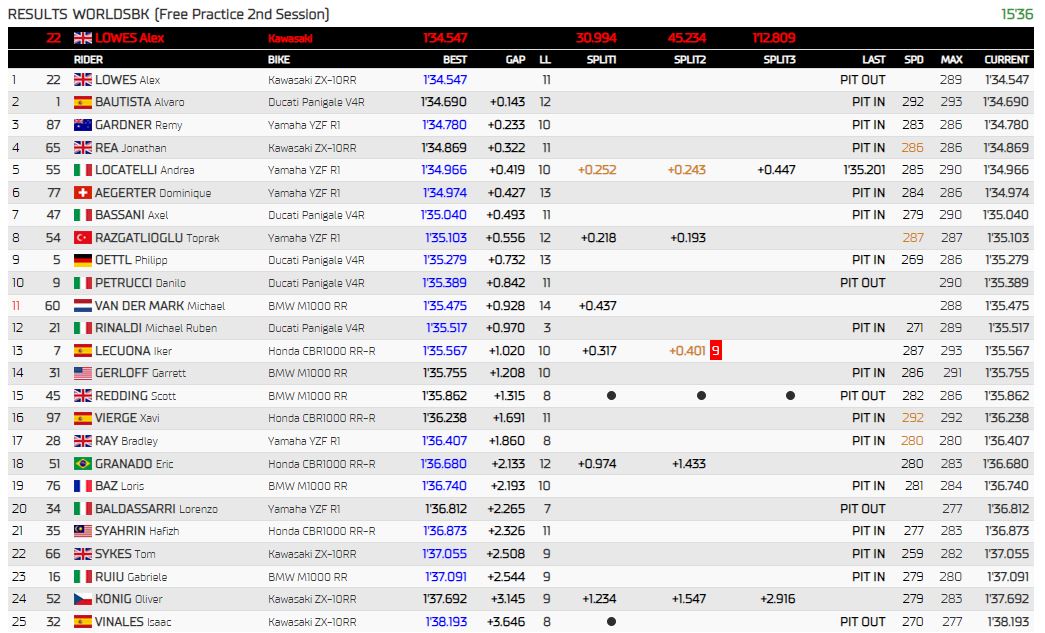Click KONIG's Split3 value +2.916

[778, 599]
